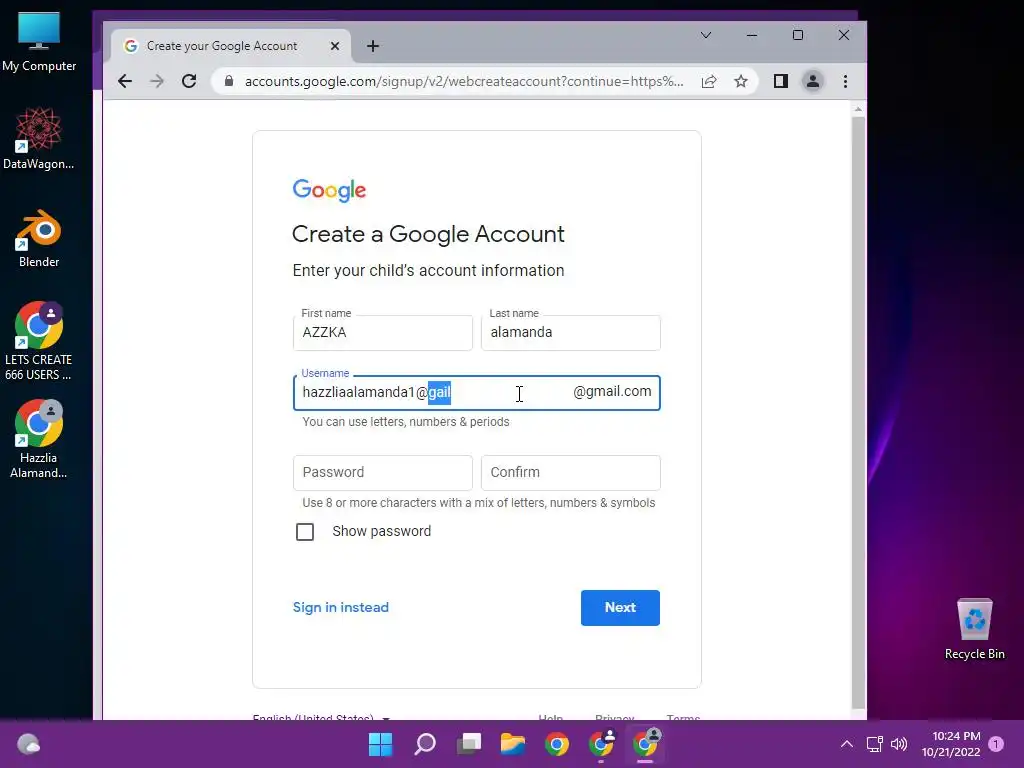The image size is (1024, 768).
Task: Open plain Chrome taskbar icon
Action: click(x=557, y=744)
